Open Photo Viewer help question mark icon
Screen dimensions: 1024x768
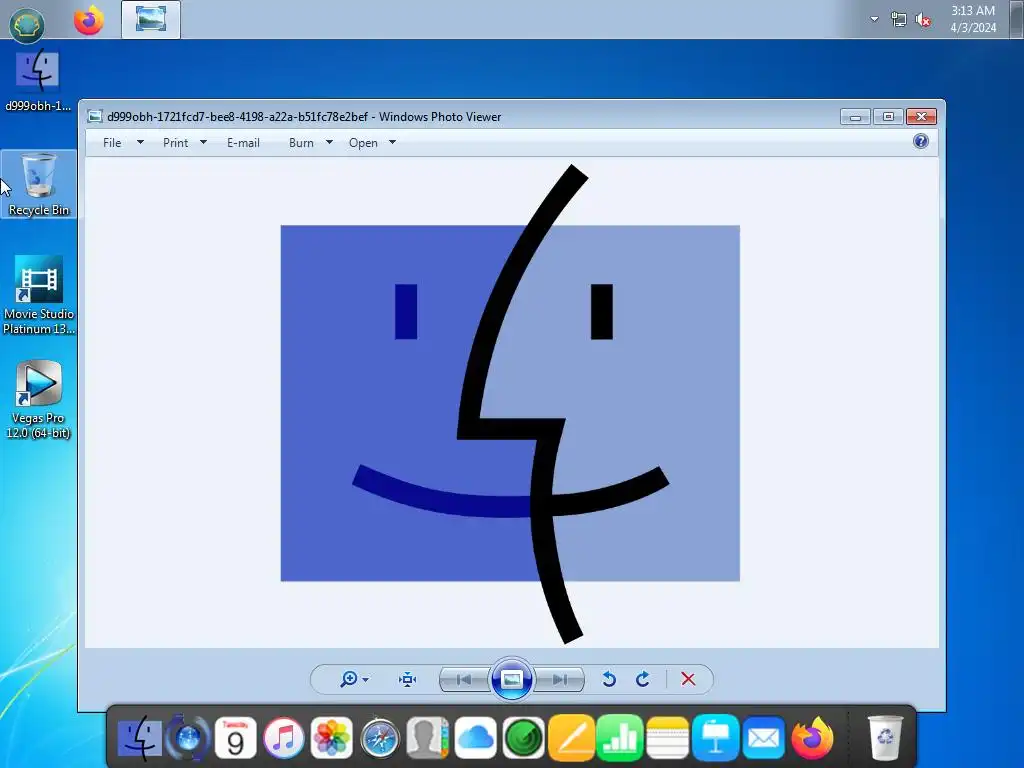[x=921, y=141]
